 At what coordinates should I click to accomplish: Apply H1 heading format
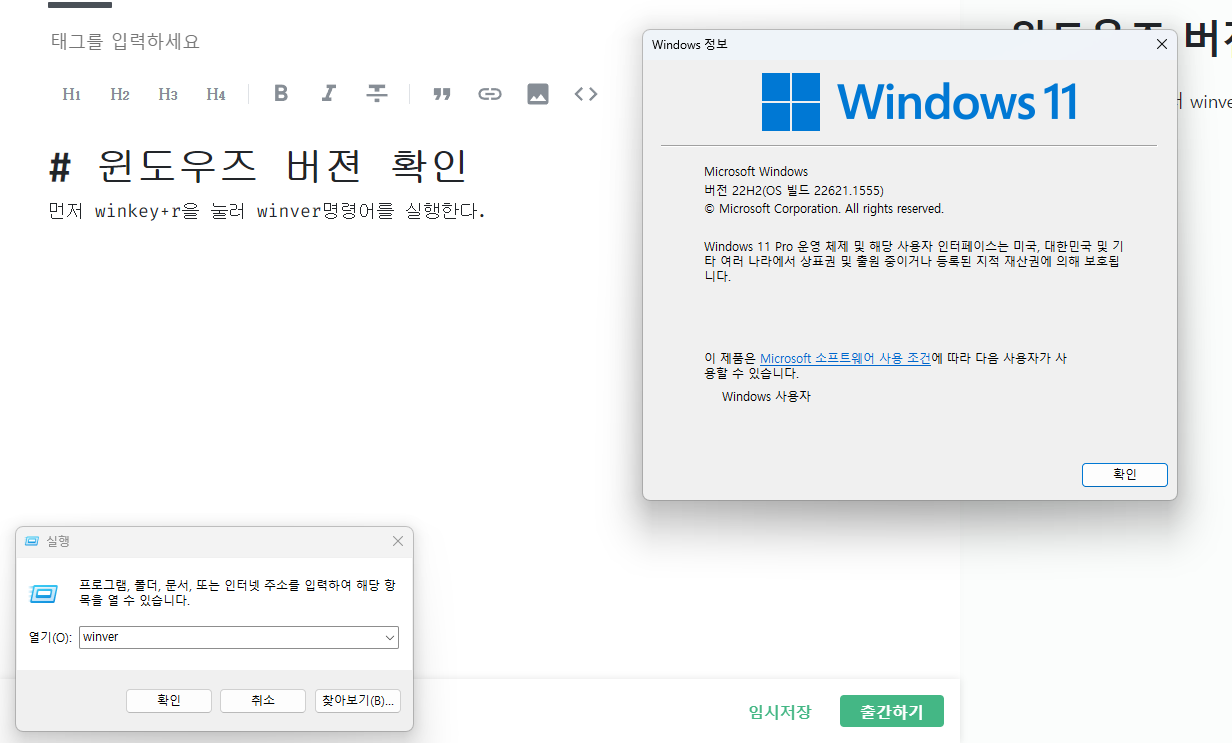pyautogui.click(x=71, y=94)
